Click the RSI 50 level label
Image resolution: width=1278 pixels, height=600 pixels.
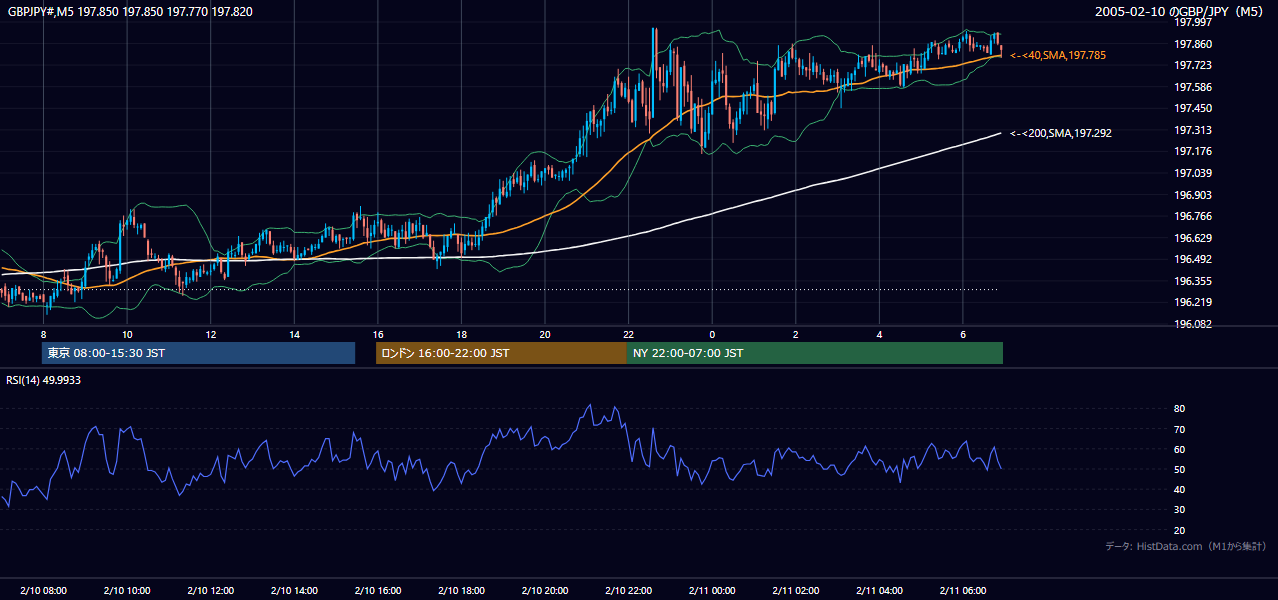pos(1180,469)
